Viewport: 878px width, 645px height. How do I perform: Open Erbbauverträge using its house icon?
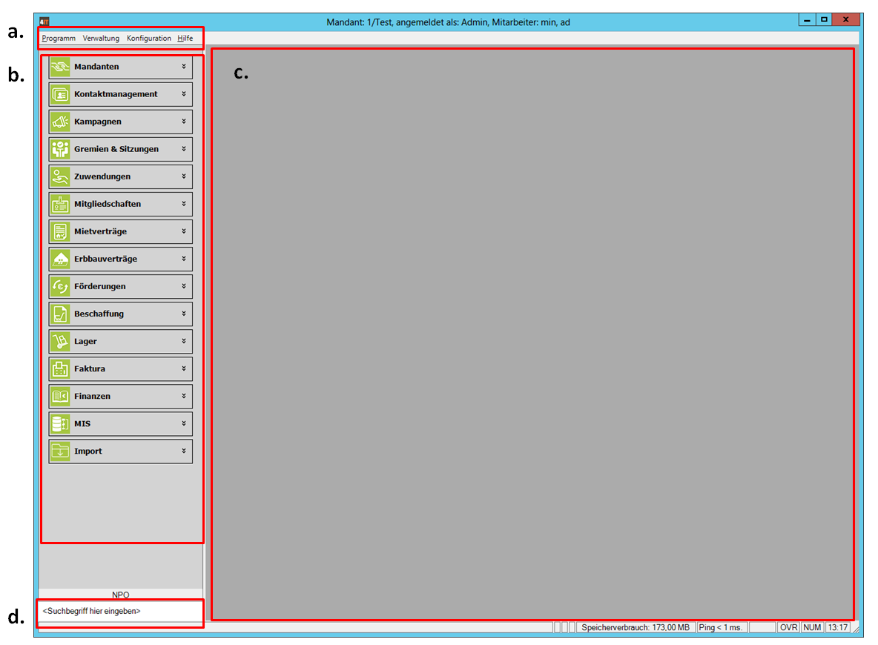61,258
